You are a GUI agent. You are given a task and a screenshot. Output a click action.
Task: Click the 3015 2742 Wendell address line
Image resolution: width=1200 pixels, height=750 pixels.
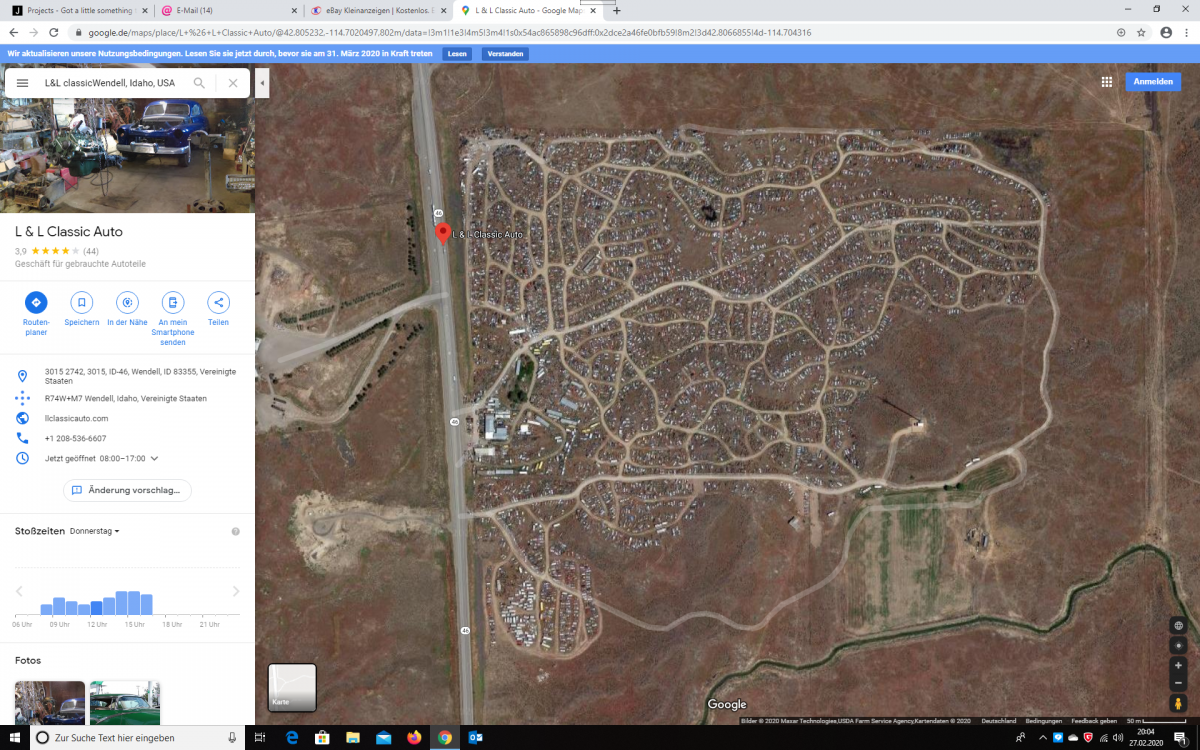tap(140, 375)
